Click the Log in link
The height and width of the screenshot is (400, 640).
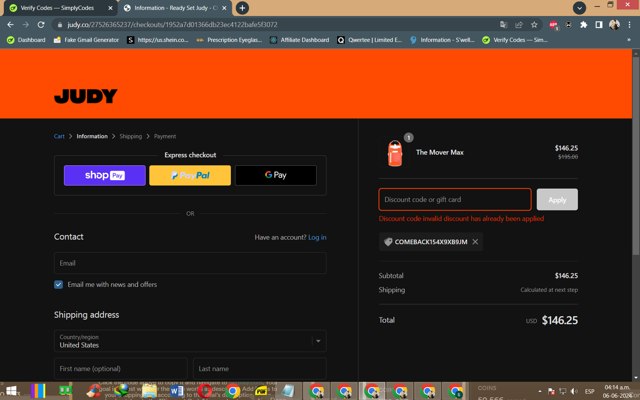pyautogui.click(x=317, y=237)
